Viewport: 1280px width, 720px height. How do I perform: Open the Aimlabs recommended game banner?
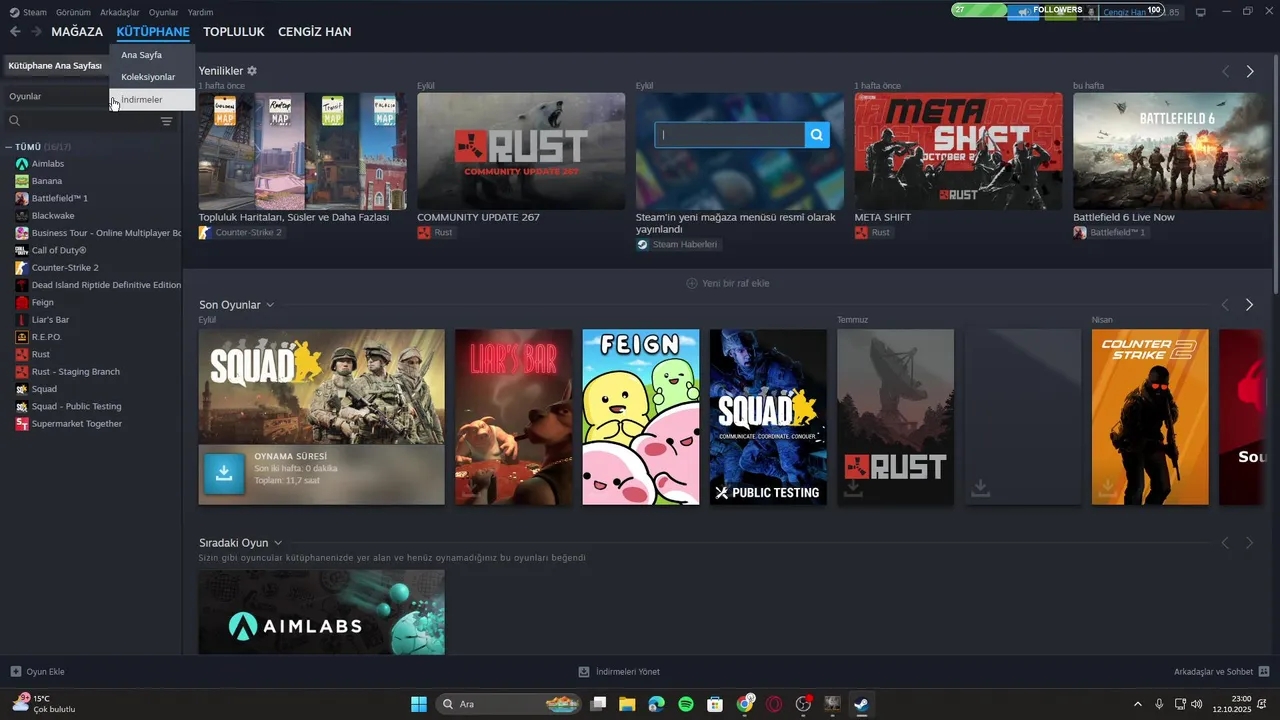pos(321,612)
